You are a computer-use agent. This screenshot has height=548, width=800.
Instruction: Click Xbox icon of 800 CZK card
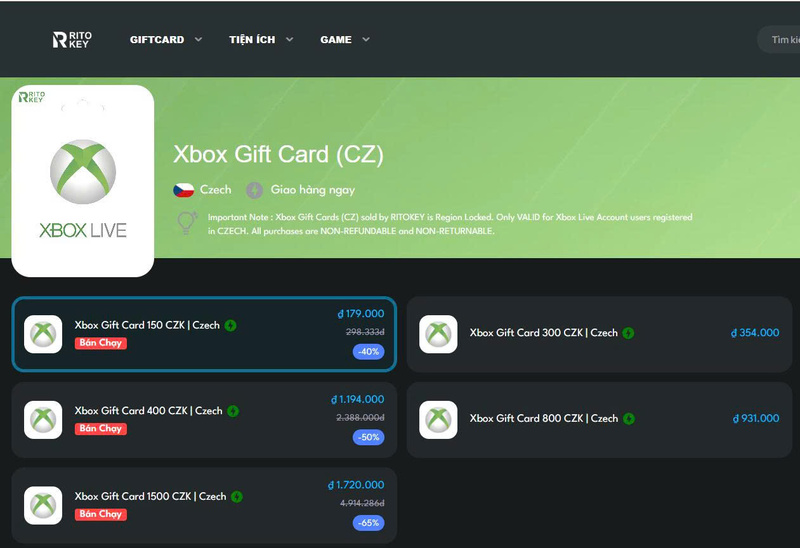438,420
